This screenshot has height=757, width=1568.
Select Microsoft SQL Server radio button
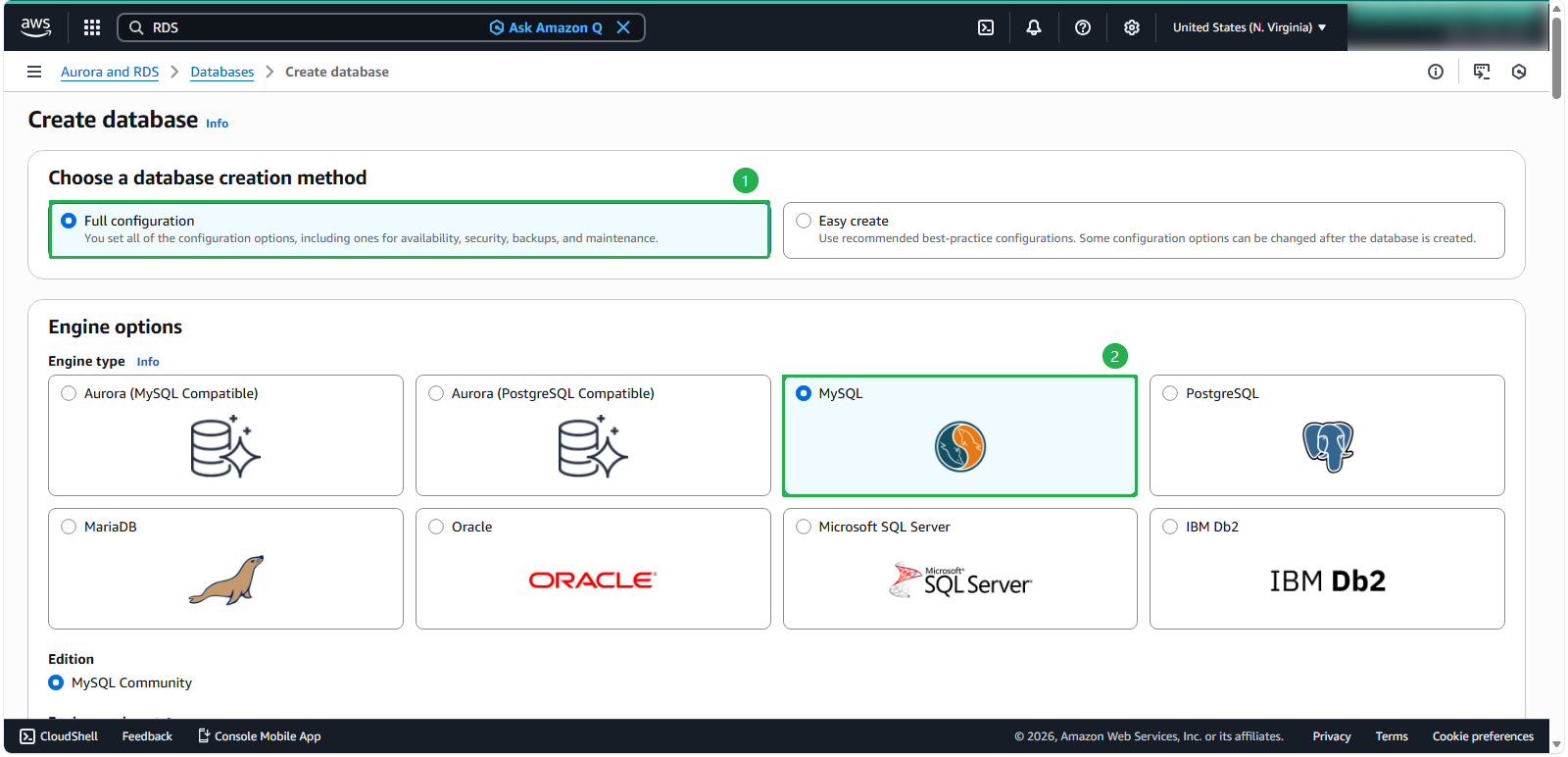(x=804, y=527)
